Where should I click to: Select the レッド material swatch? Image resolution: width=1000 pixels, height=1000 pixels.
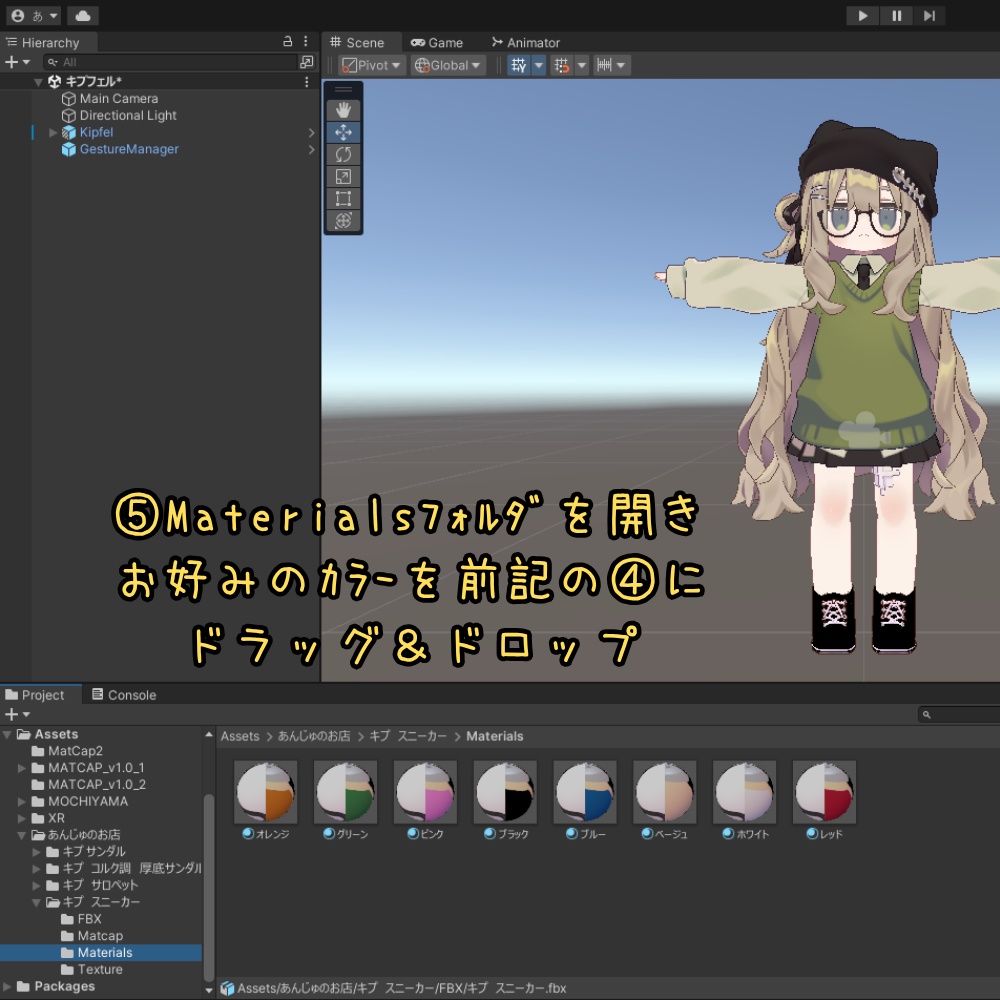[x=823, y=790]
